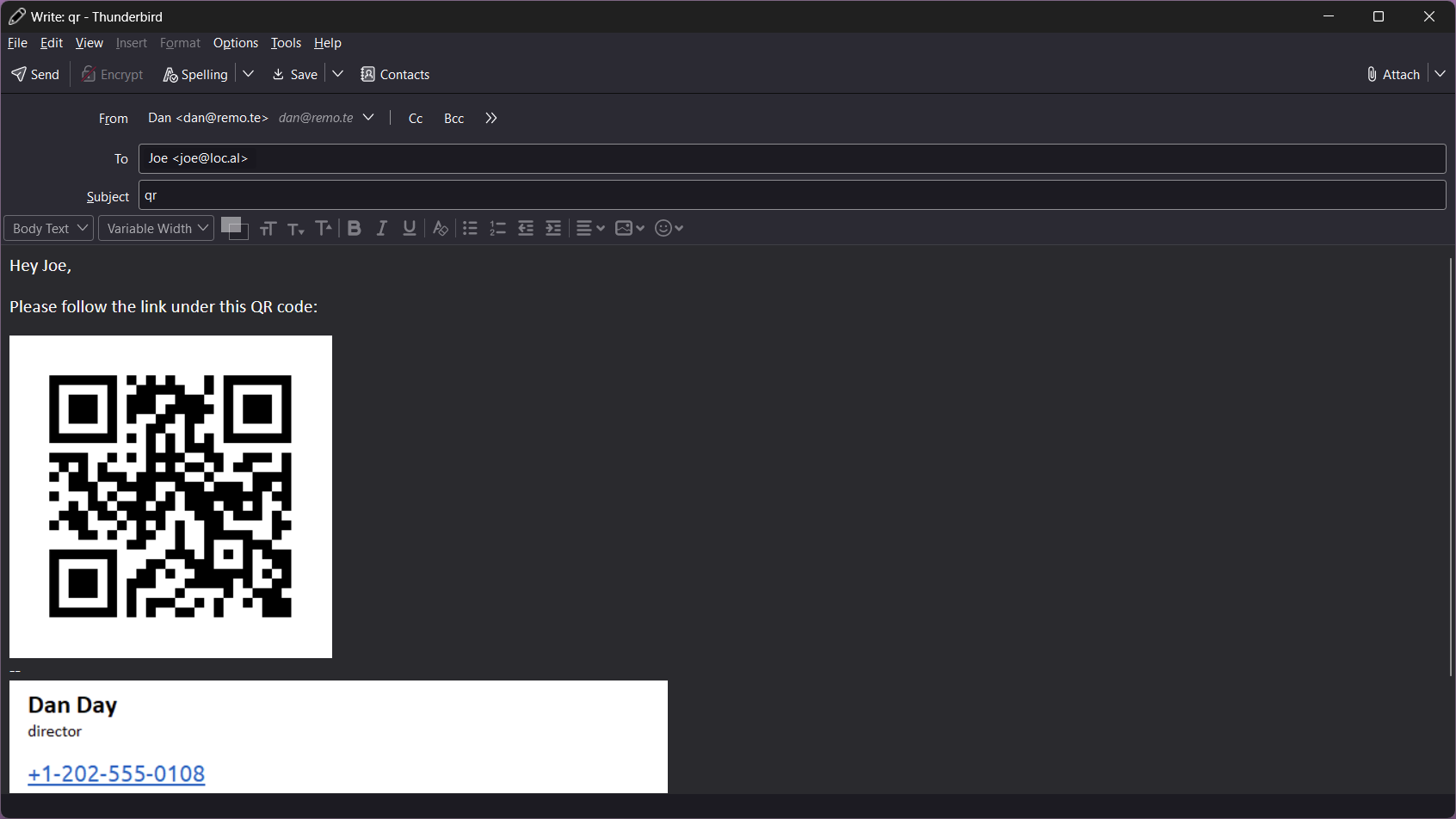Click the larger font size icon
The height and width of the screenshot is (819, 1456).
[268, 228]
